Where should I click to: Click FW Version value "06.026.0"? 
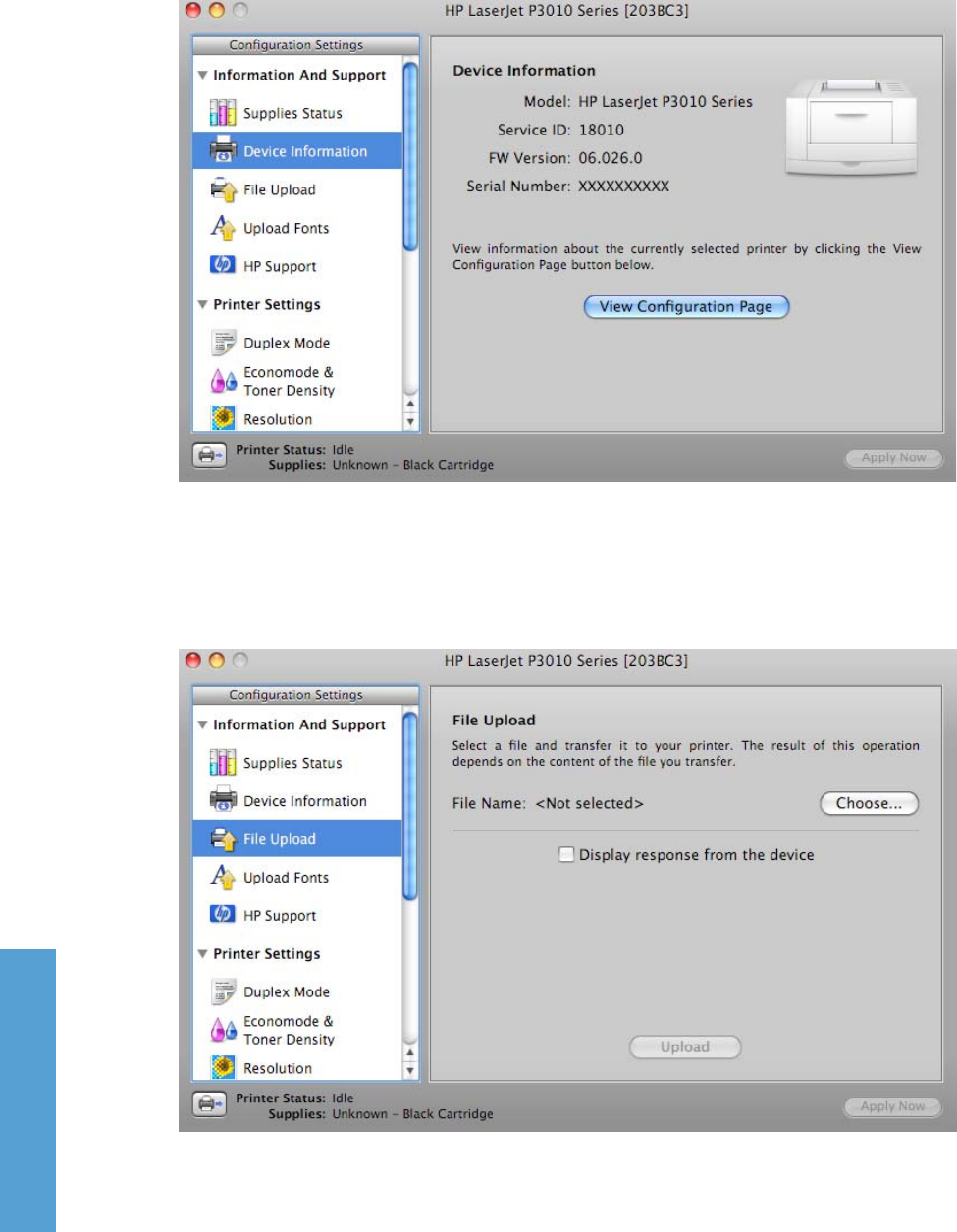(611, 158)
